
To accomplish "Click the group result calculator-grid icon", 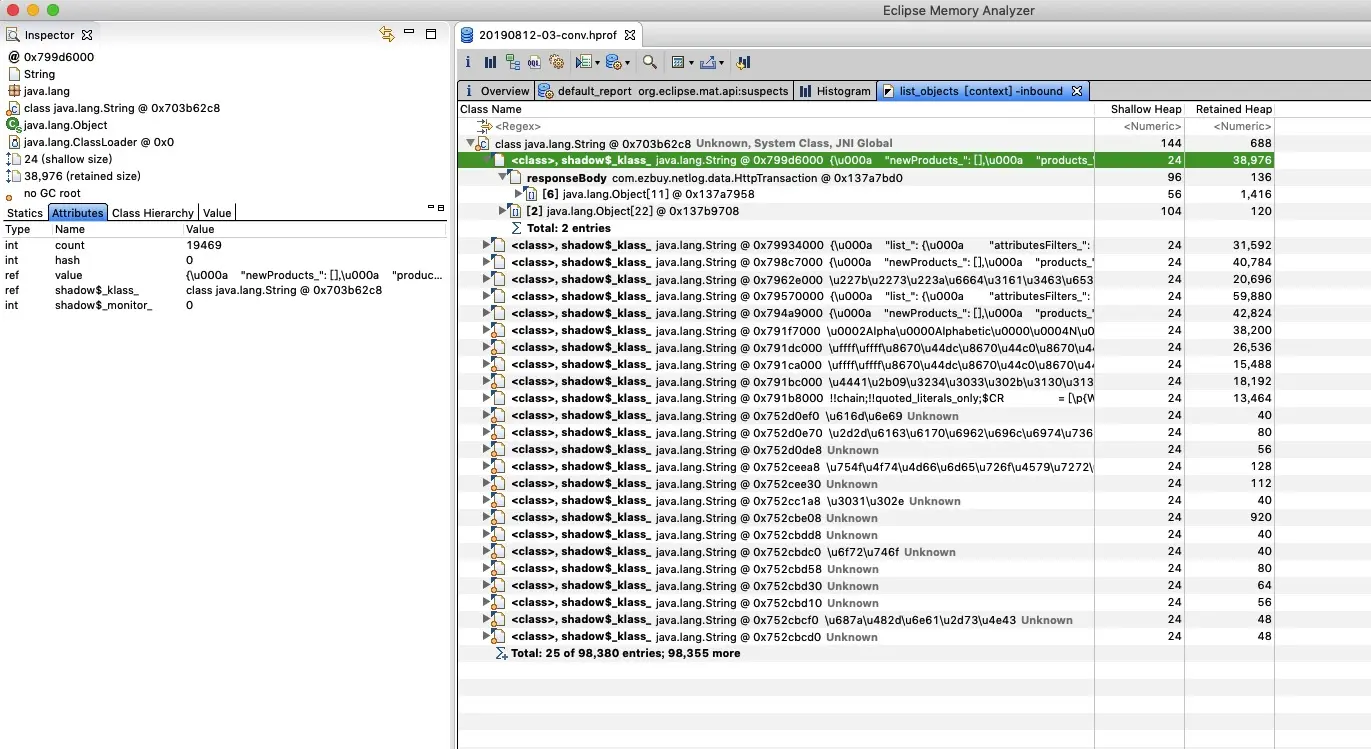I will [x=678, y=62].
